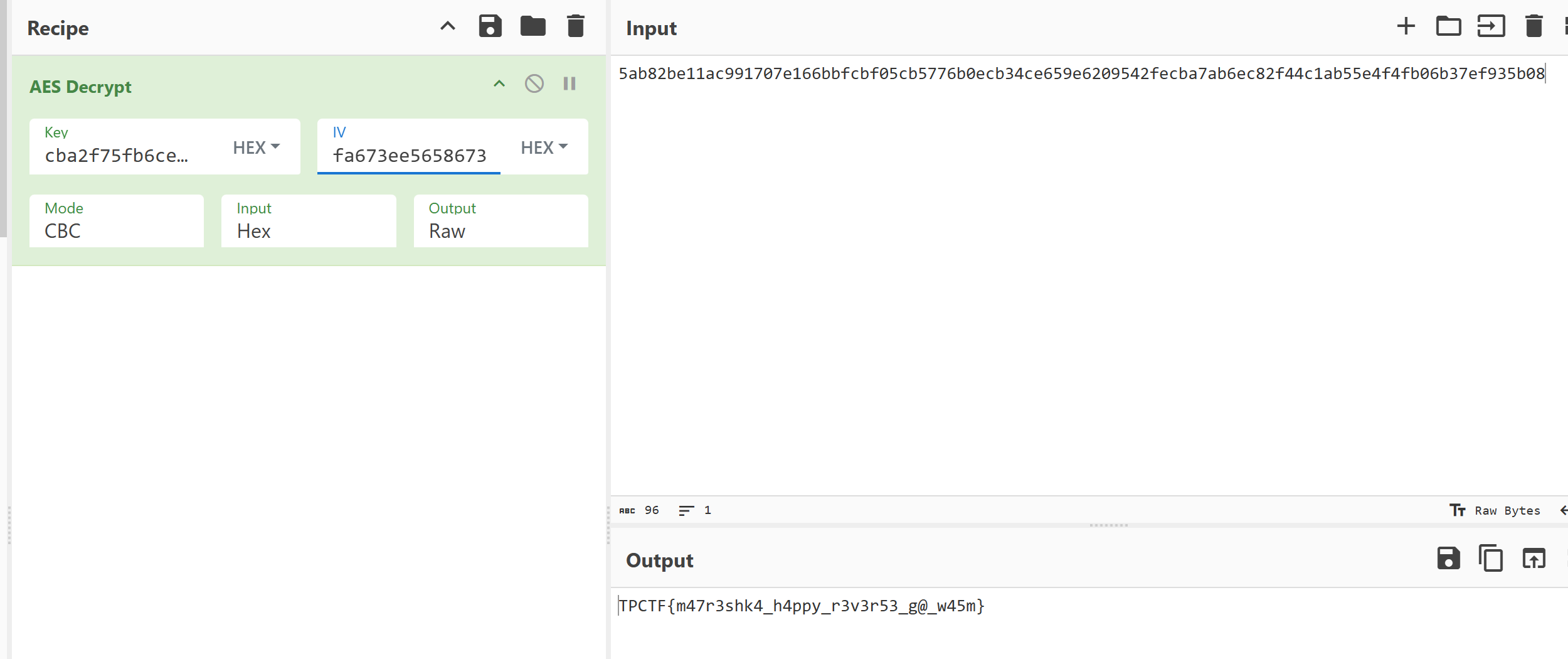Clear the input and output

tap(1534, 26)
